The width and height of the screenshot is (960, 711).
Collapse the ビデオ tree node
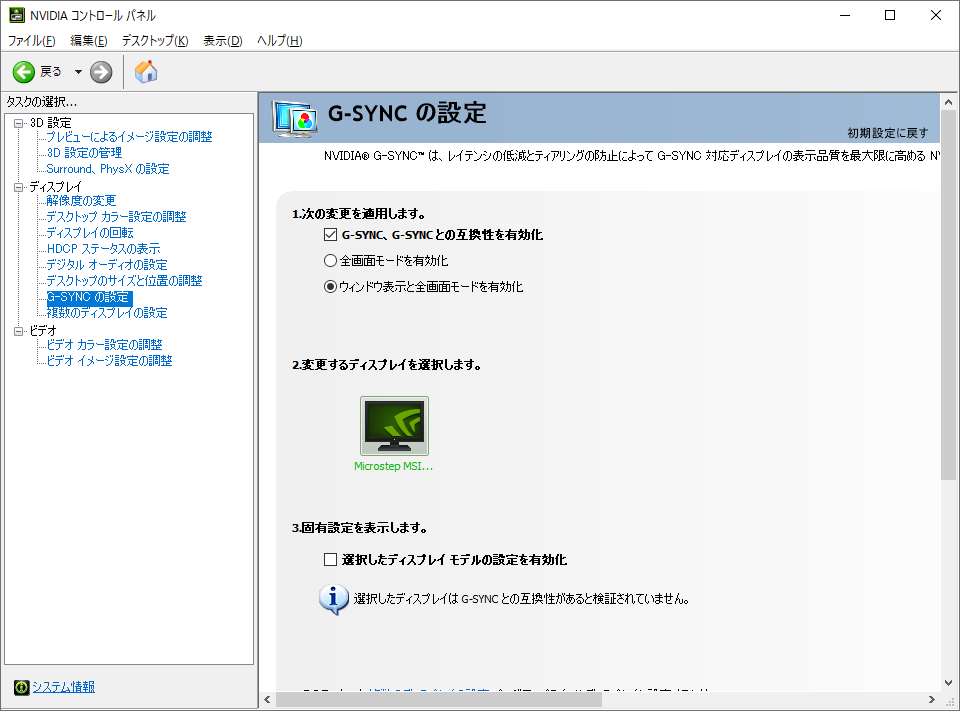pyautogui.click(x=19, y=331)
